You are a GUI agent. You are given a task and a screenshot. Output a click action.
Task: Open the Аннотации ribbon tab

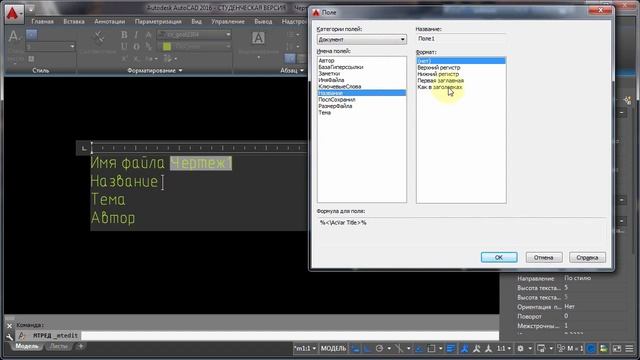(109, 22)
